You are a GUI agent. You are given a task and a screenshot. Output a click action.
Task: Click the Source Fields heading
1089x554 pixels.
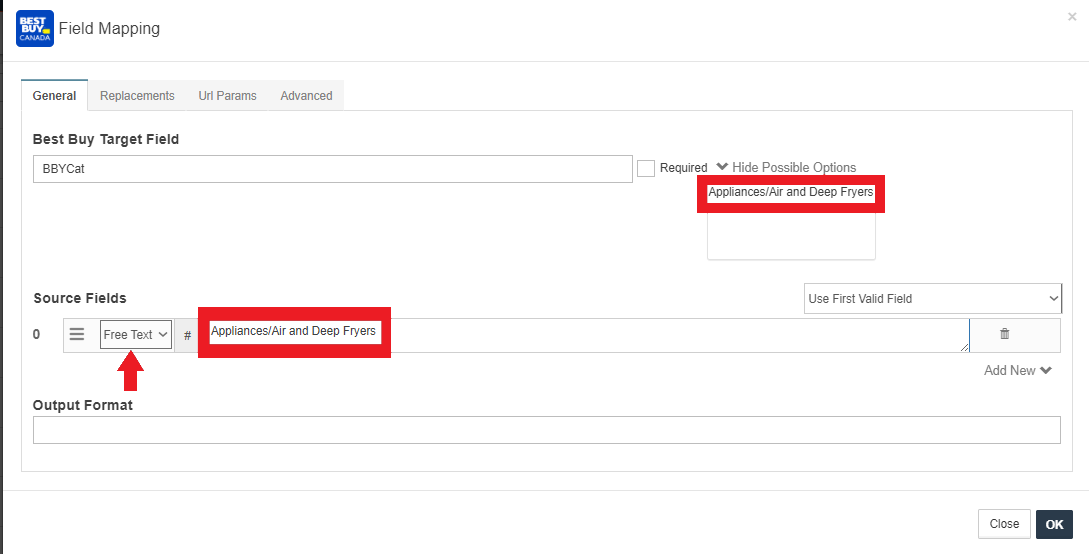coord(80,298)
